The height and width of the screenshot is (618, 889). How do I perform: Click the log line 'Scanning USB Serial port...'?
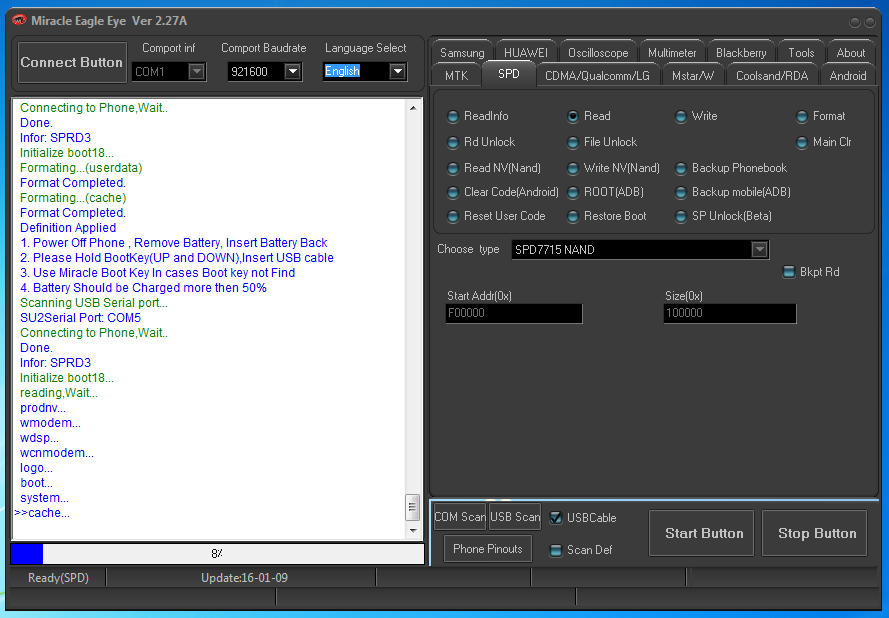tap(94, 303)
